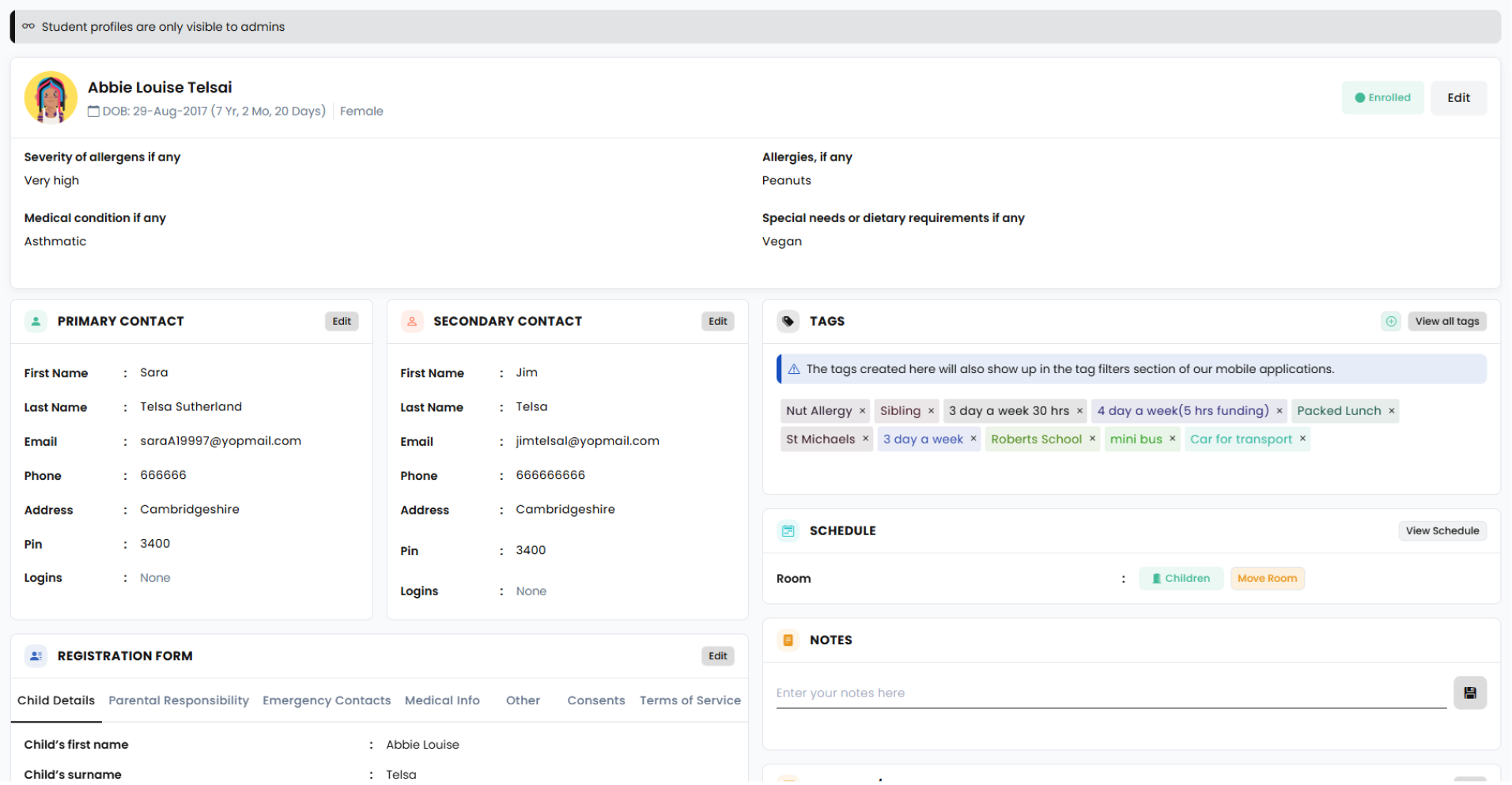
Task: Open the Medical Info tab
Action: click(442, 700)
